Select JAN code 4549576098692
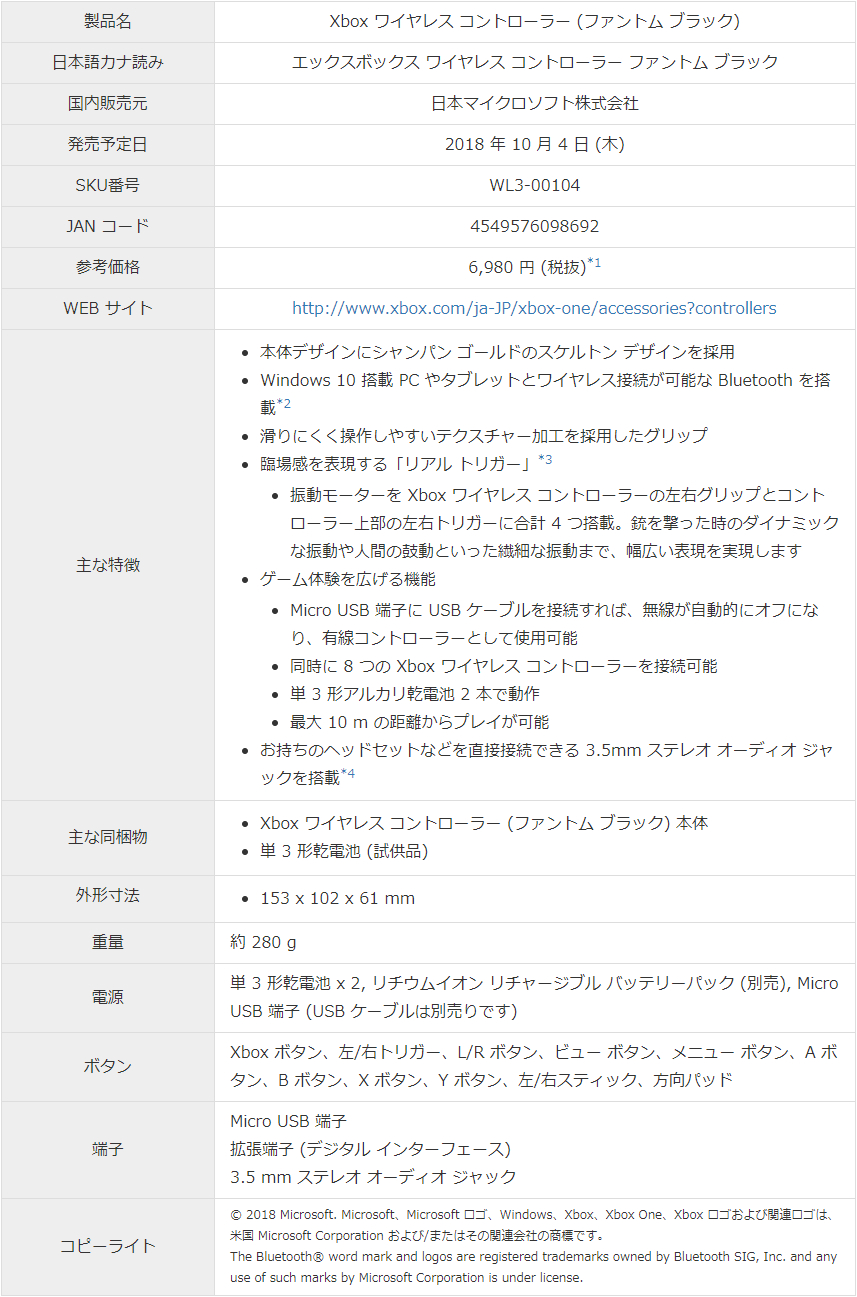The width and height of the screenshot is (857, 1297). pos(535,226)
